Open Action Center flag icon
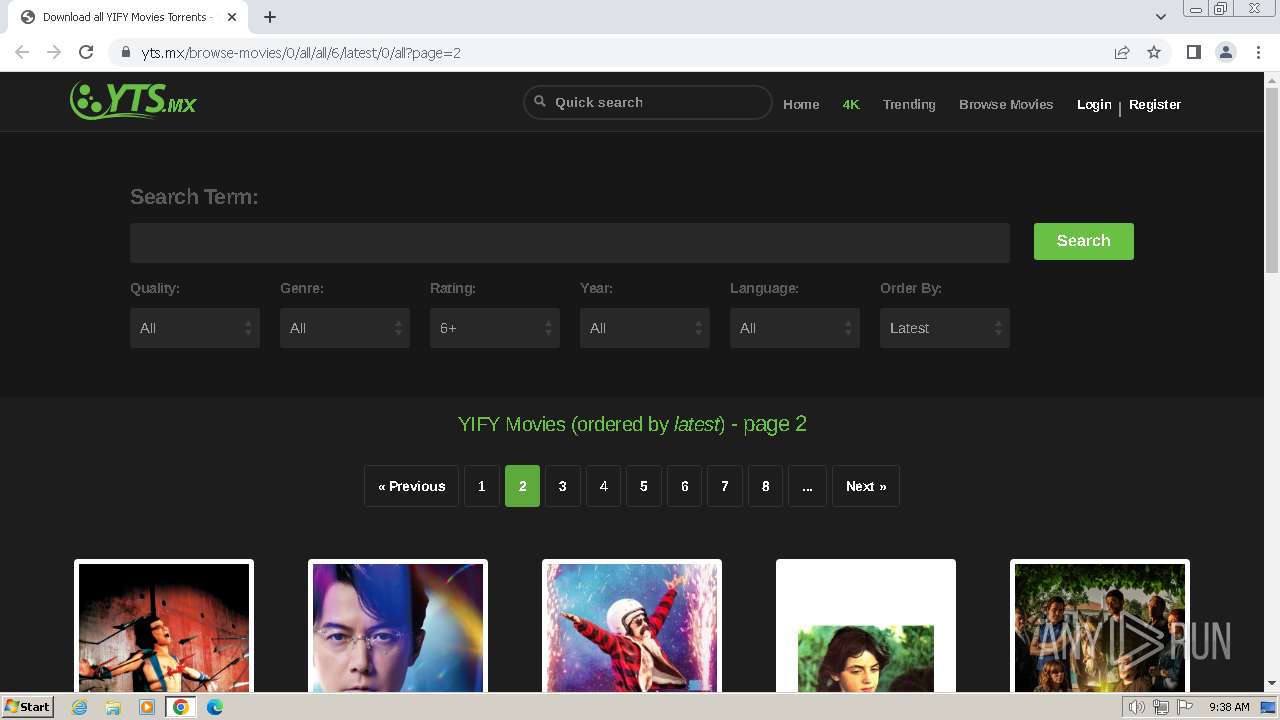This screenshot has width=1280, height=720. coord(1185,707)
